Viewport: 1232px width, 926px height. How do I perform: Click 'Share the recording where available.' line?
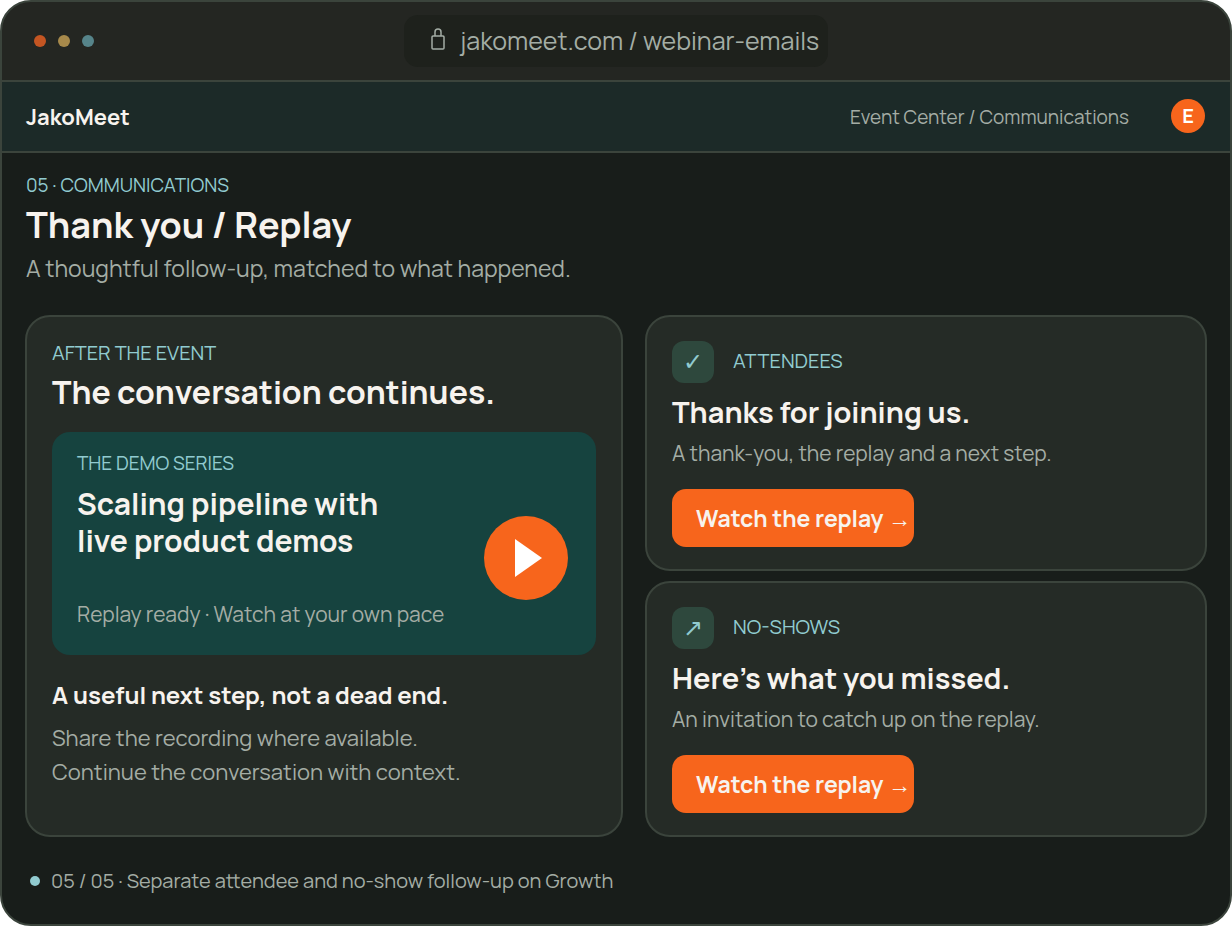tap(234, 738)
